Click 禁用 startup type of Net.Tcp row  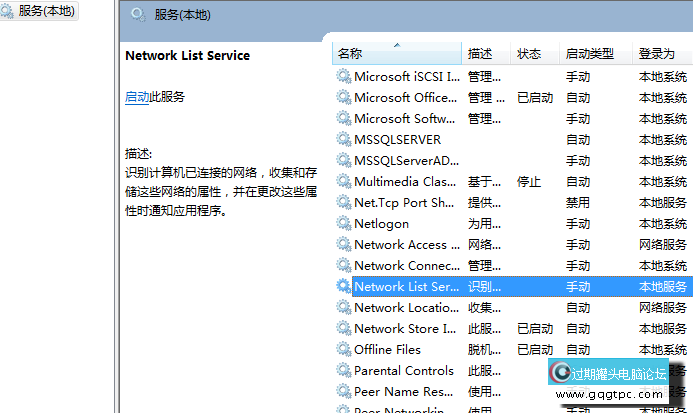pos(578,203)
